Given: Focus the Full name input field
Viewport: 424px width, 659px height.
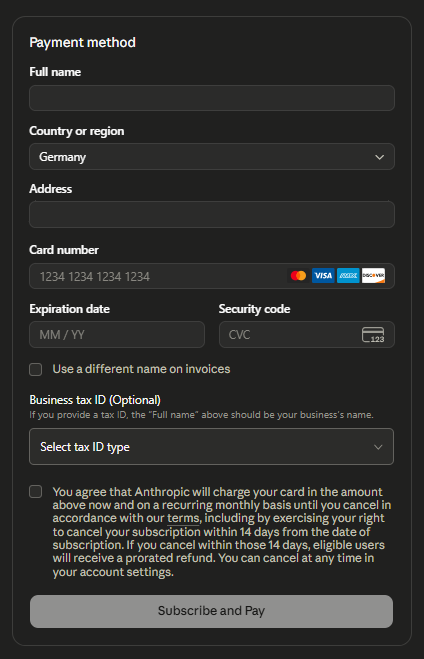Looking at the screenshot, I should pos(212,98).
